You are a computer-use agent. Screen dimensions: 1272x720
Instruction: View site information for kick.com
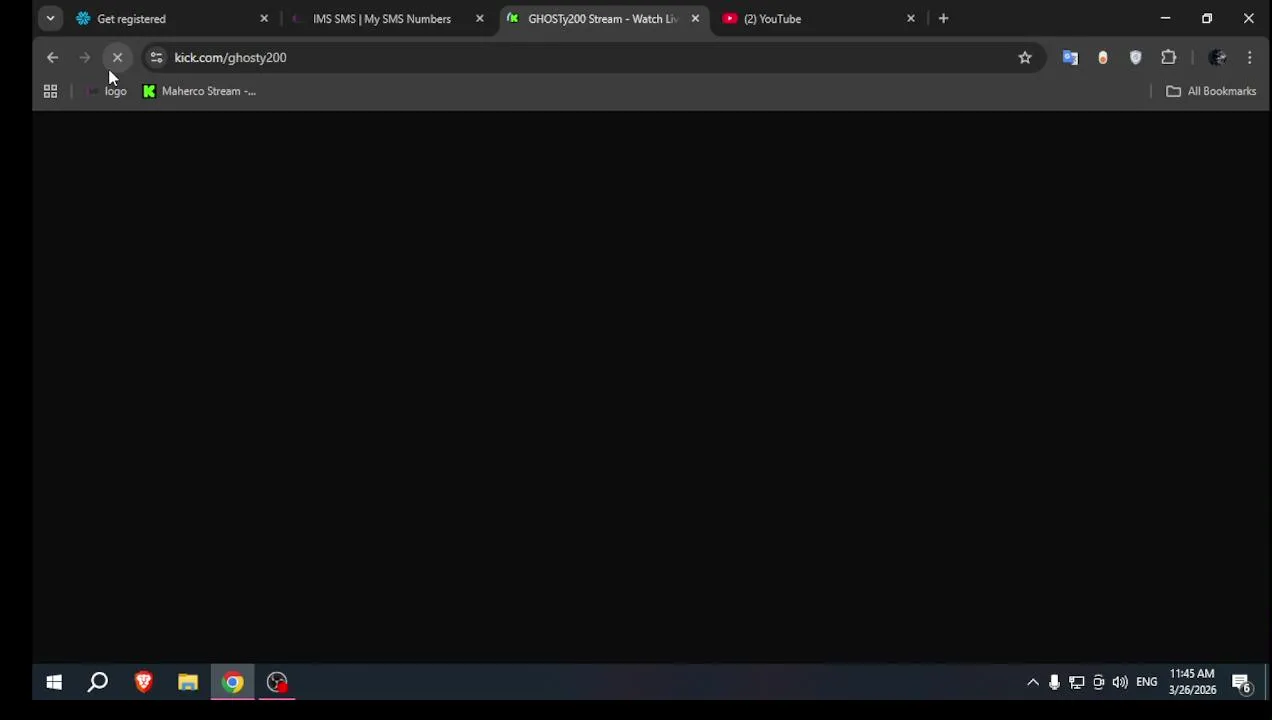pos(156,58)
